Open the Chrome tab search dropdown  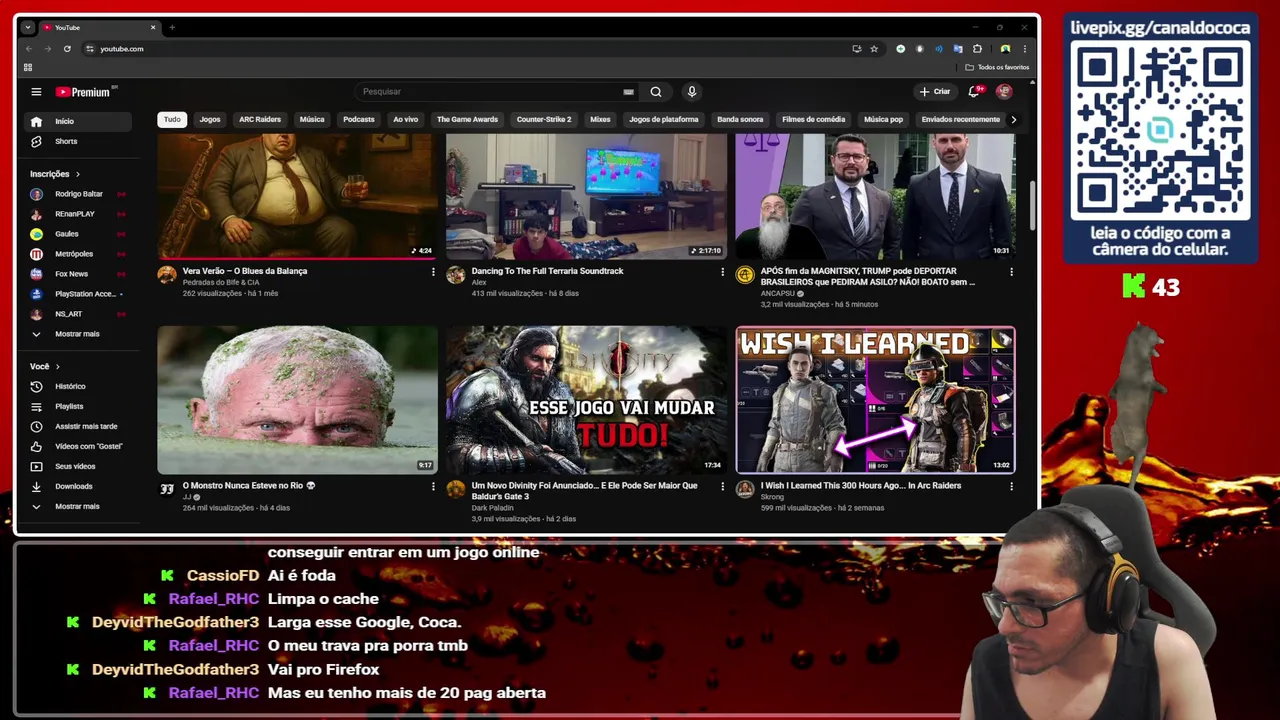pos(27,27)
